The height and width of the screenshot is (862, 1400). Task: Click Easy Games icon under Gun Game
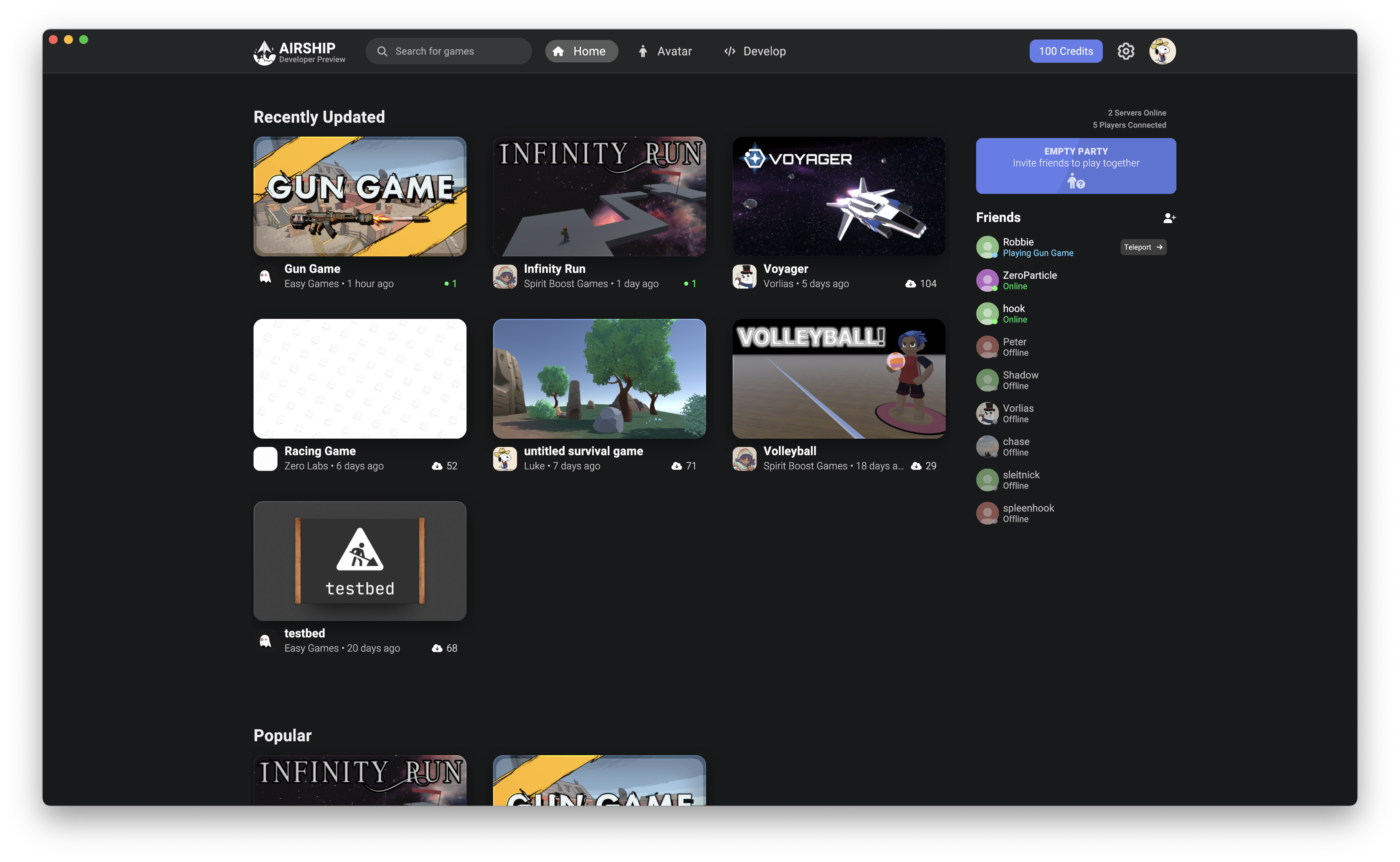pos(265,277)
